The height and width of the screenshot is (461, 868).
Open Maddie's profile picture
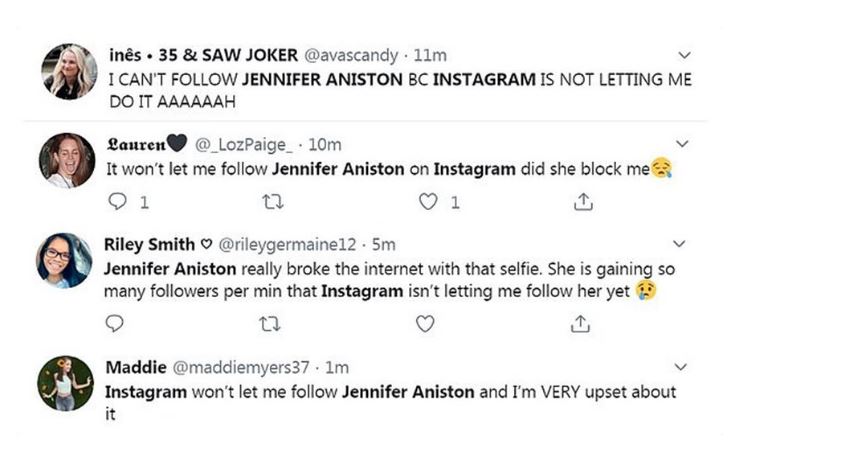[x=66, y=383]
